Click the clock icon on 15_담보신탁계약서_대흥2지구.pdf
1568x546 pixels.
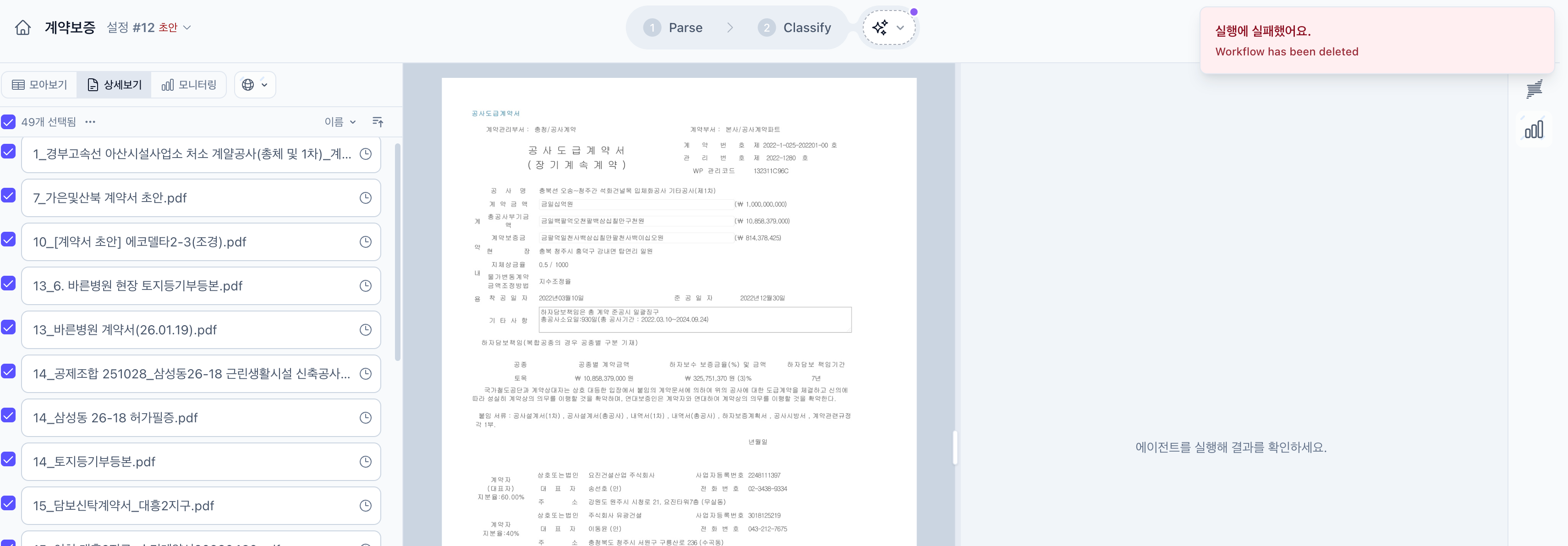(365, 505)
